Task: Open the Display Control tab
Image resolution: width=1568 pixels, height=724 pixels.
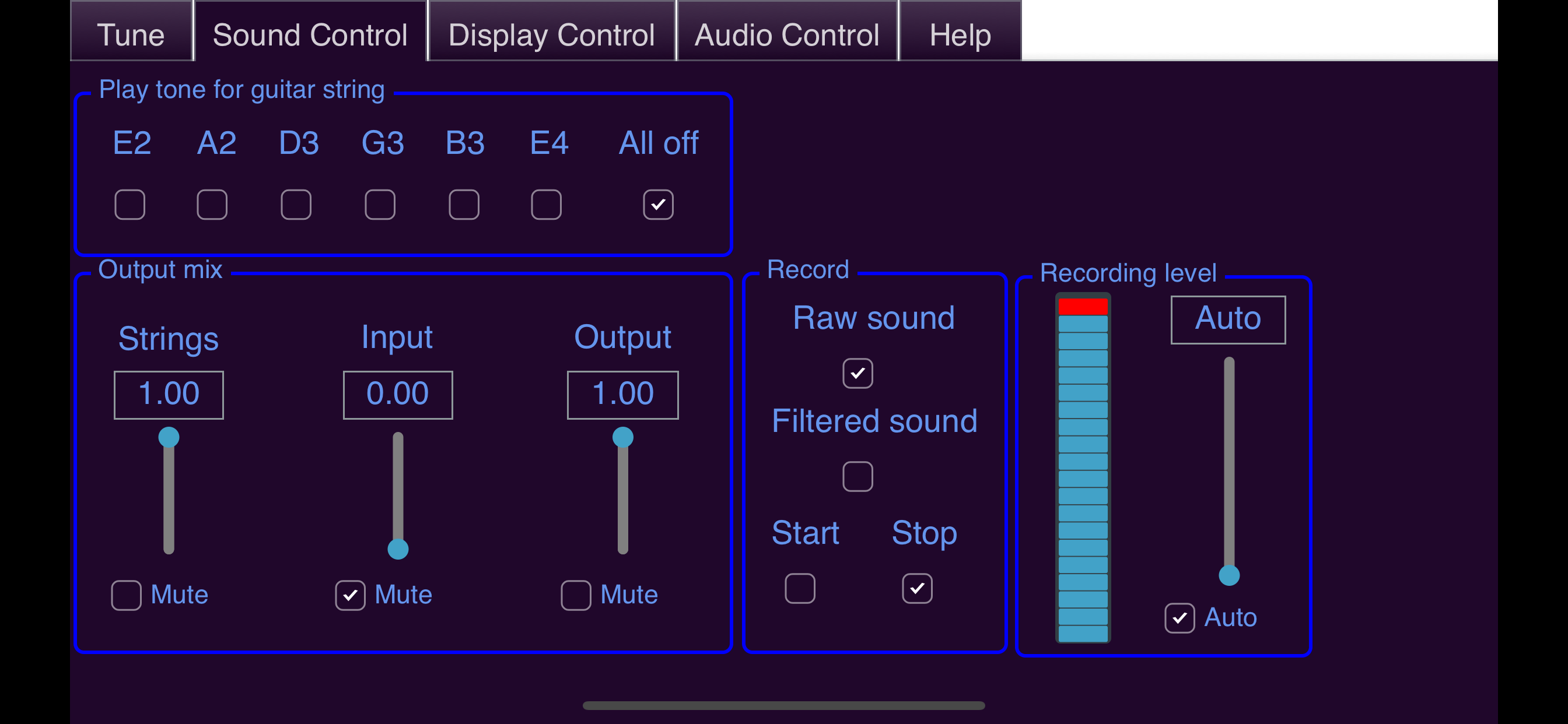Action: 551,31
